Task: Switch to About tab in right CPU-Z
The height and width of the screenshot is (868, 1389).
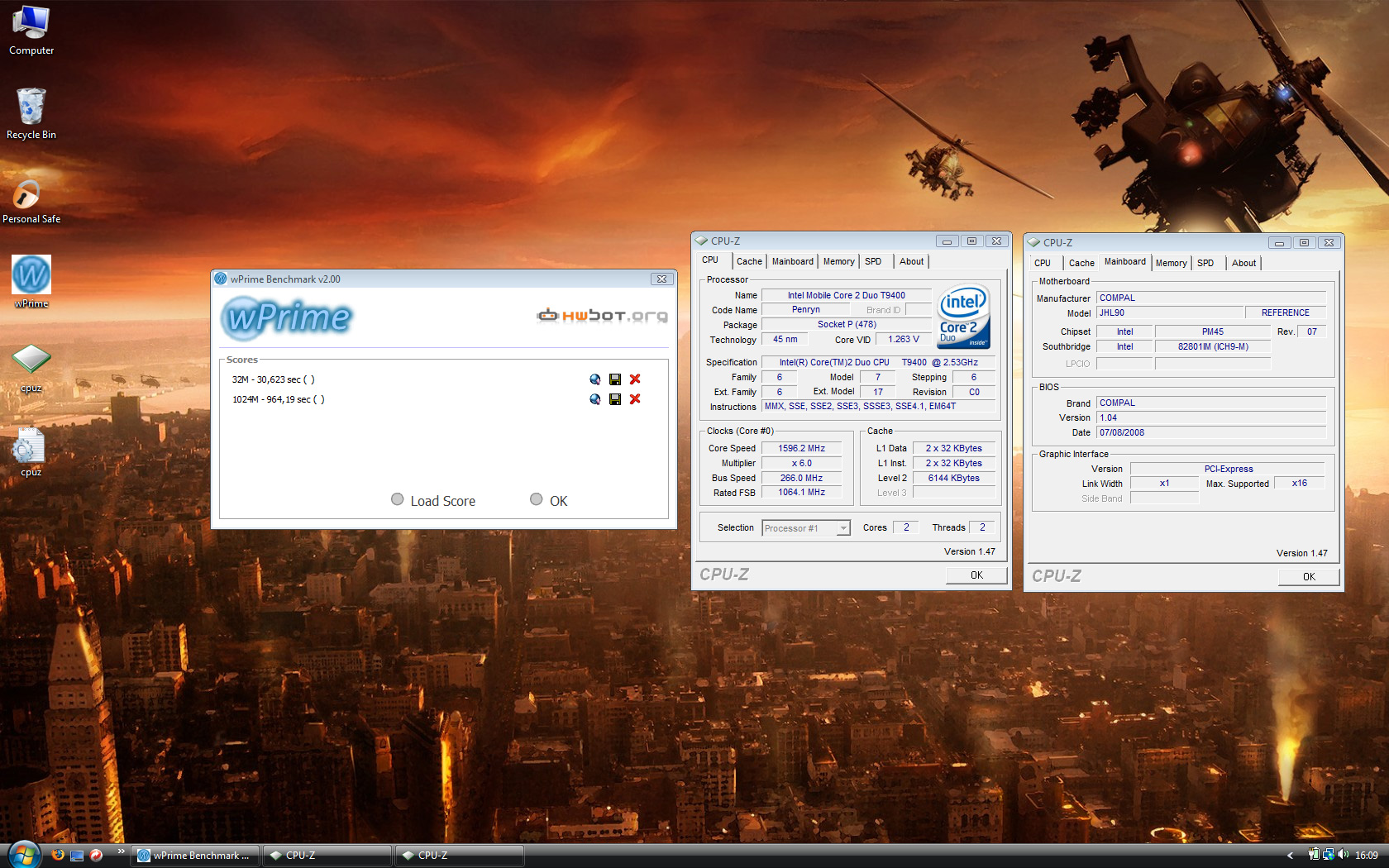Action: tap(1243, 263)
